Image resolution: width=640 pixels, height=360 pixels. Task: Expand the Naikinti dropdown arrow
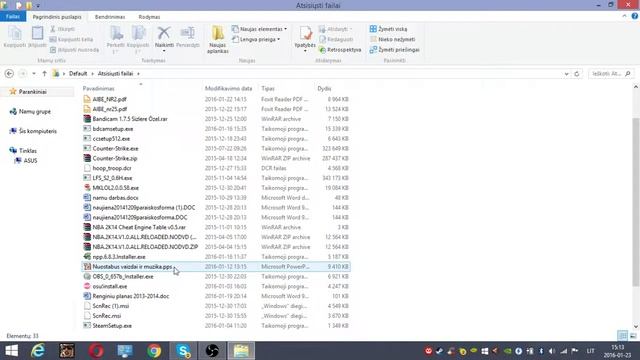pyautogui.click(x=164, y=51)
